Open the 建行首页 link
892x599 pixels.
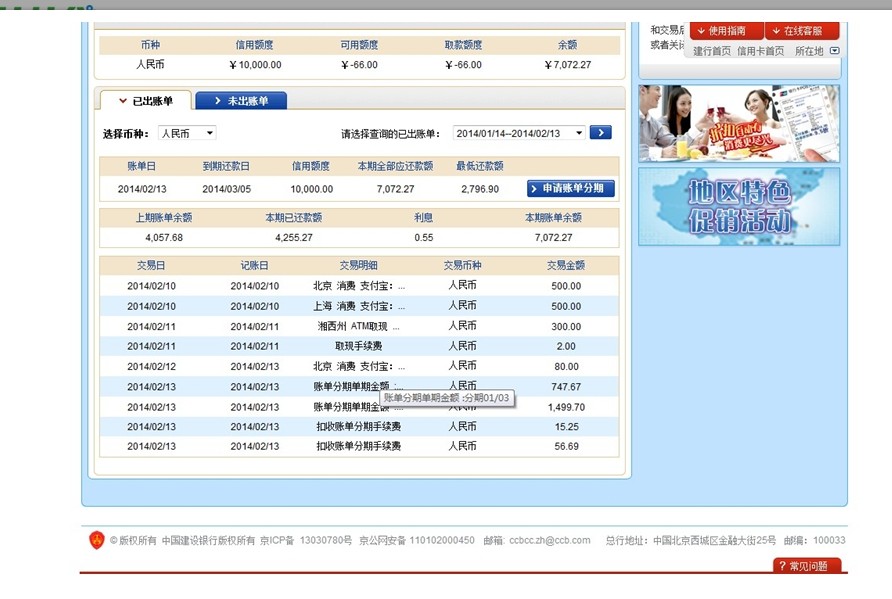pyautogui.click(x=712, y=51)
